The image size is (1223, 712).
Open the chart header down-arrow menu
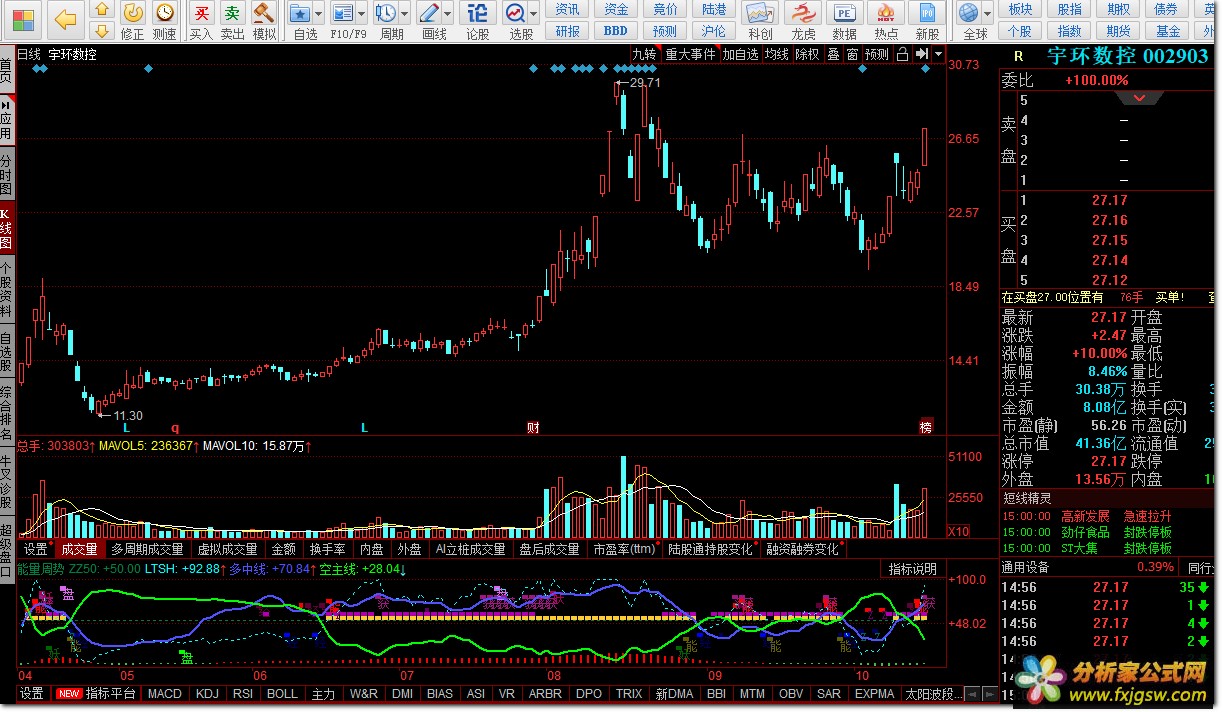[x=937, y=54]
